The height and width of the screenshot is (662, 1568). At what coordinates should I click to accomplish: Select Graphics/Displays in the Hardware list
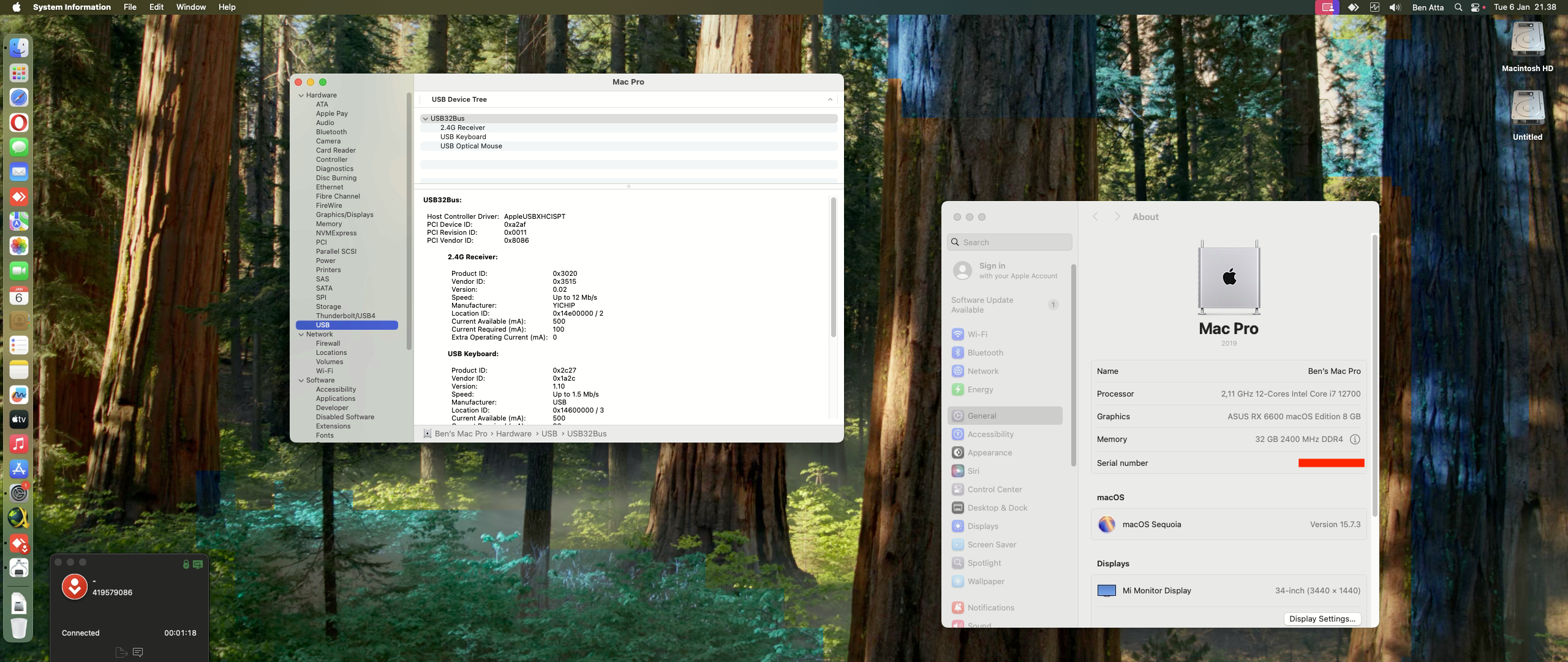344,215
